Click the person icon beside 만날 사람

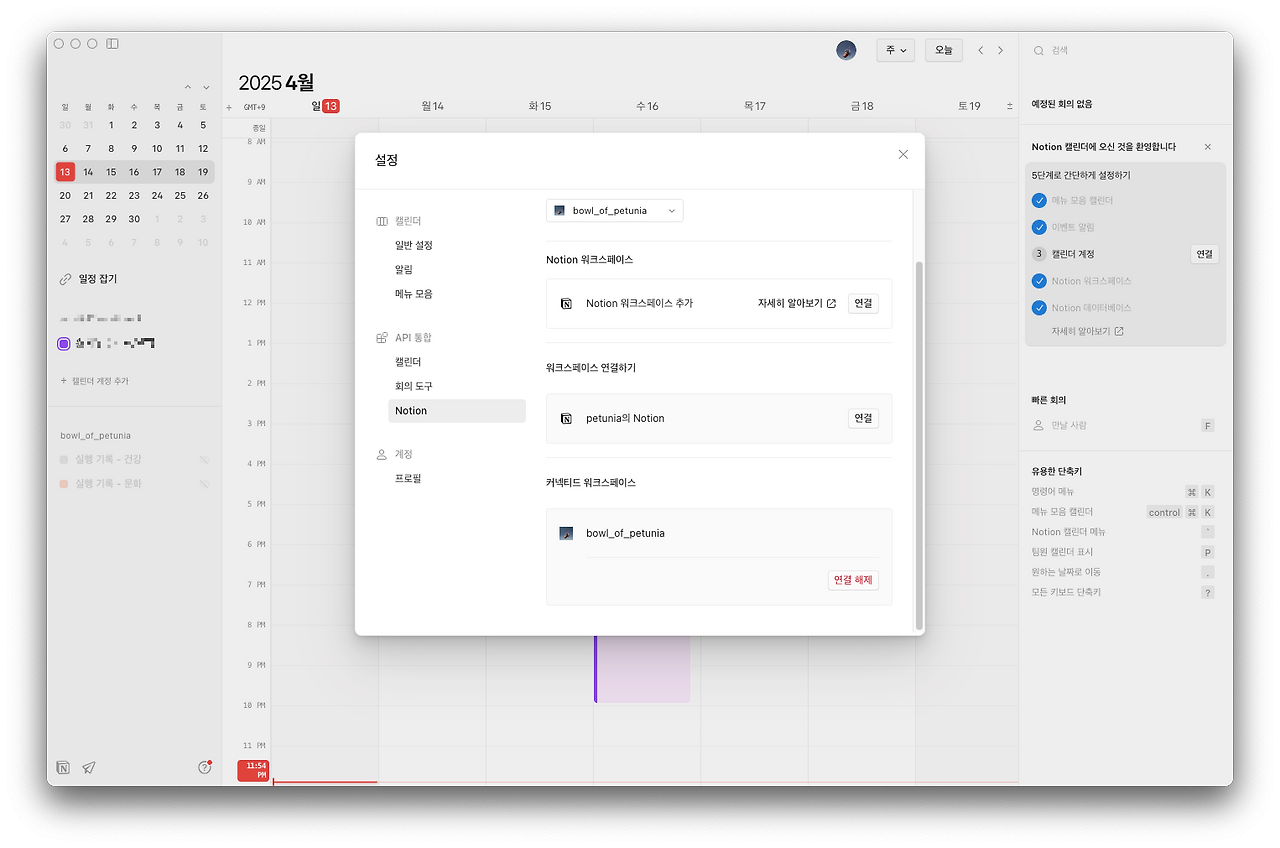[1038, 425]
